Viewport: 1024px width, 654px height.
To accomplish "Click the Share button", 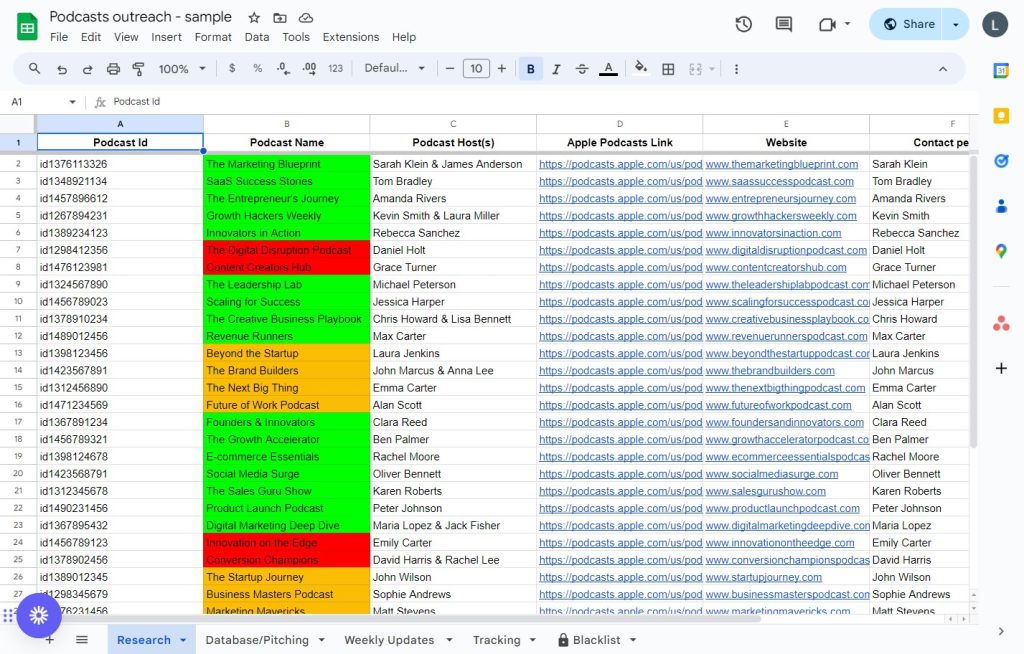I will click(909, 24).
